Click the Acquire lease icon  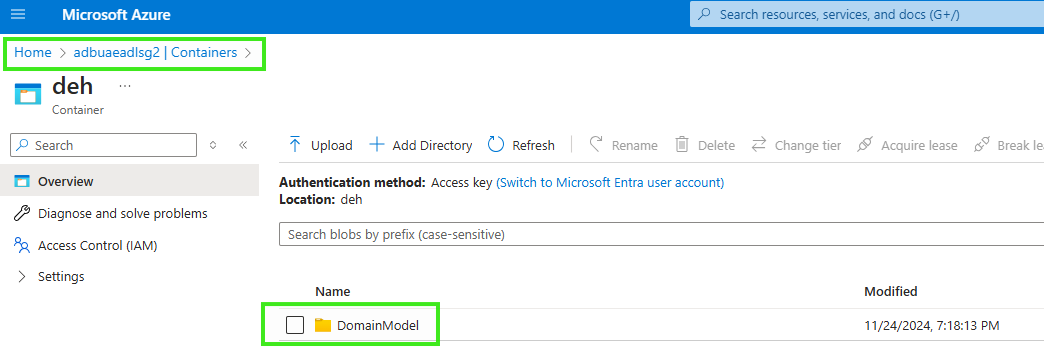pos(865,144)
